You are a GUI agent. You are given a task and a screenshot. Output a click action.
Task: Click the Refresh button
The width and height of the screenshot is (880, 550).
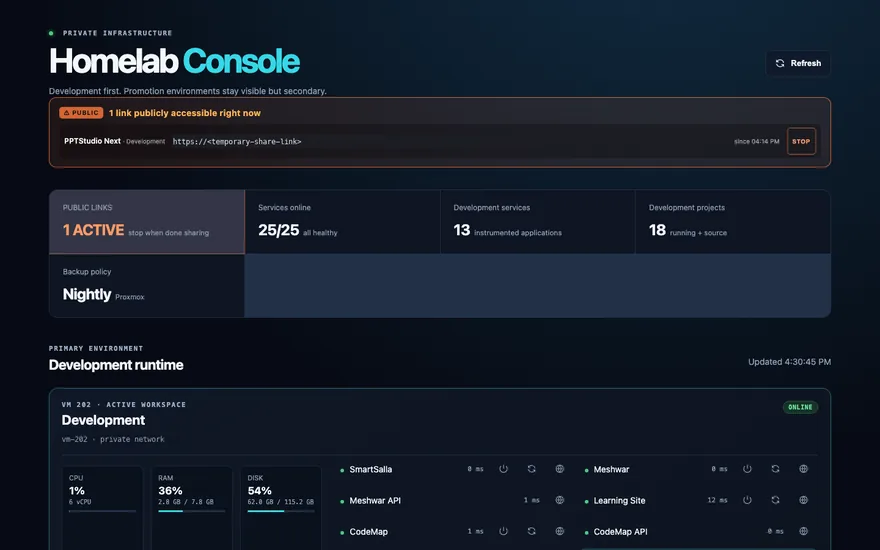798,63
